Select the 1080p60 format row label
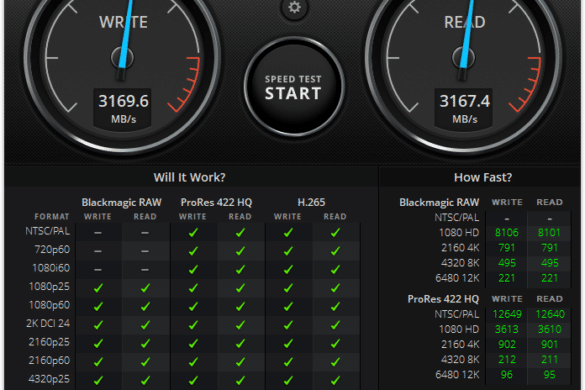This screenshot has width=585, height=390. (x=49, y=305)
